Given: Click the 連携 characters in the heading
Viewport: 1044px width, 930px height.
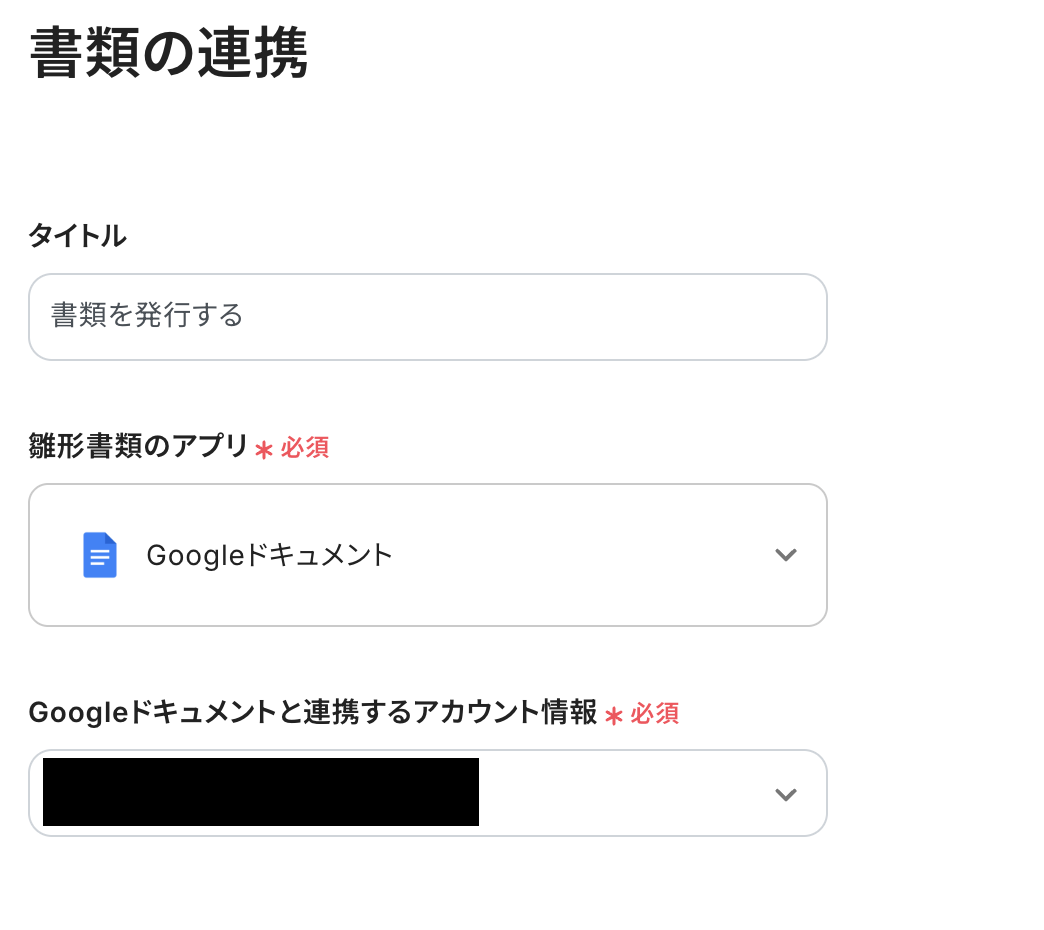Looking at the screenshot, I should 262,54.
